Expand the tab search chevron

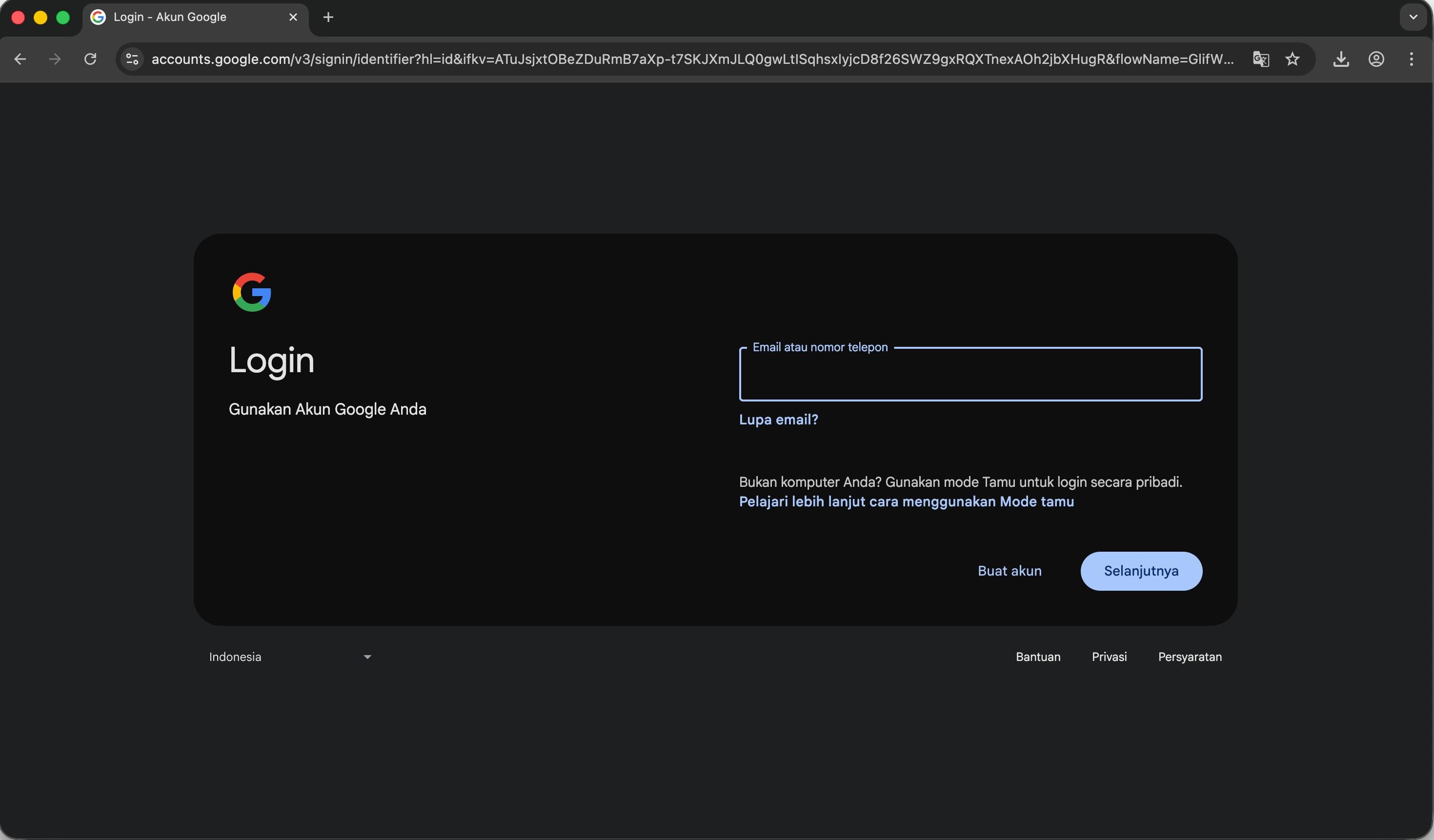tap(1413, 17)
